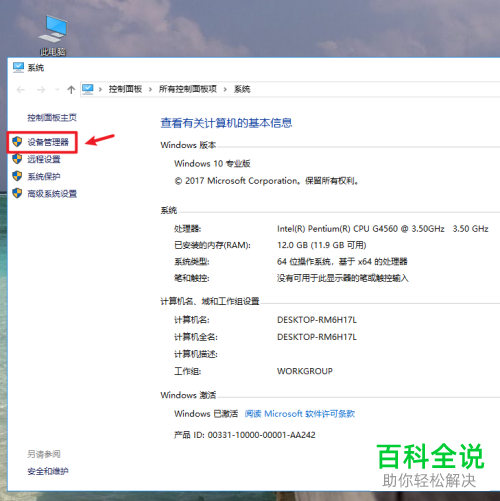500x501 pixels.
Task: Click Windows 10 专业版 text
Action: [x=212, y=164]
